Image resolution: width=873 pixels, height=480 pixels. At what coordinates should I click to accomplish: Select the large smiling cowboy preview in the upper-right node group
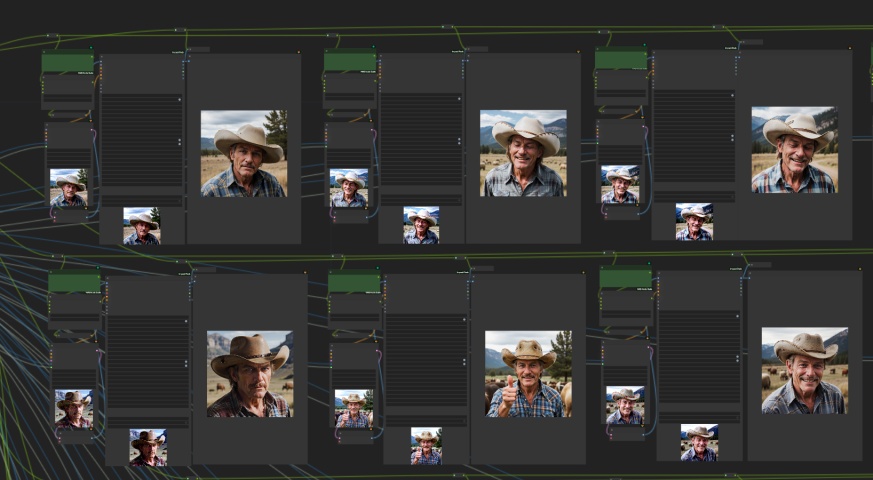tap(794, 150)
